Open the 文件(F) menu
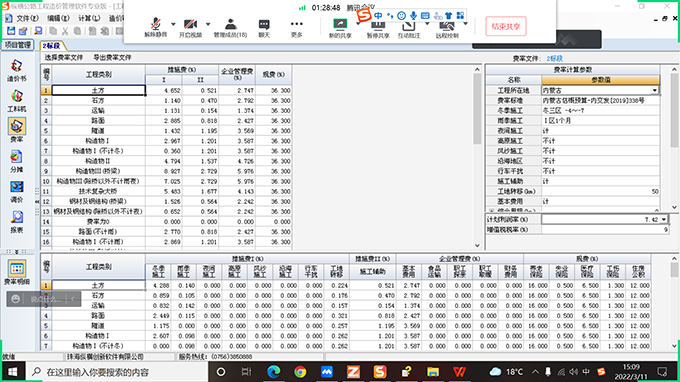The width and height of the screenshot is (680, 382). pyautogui.click(x=27, y=18)
